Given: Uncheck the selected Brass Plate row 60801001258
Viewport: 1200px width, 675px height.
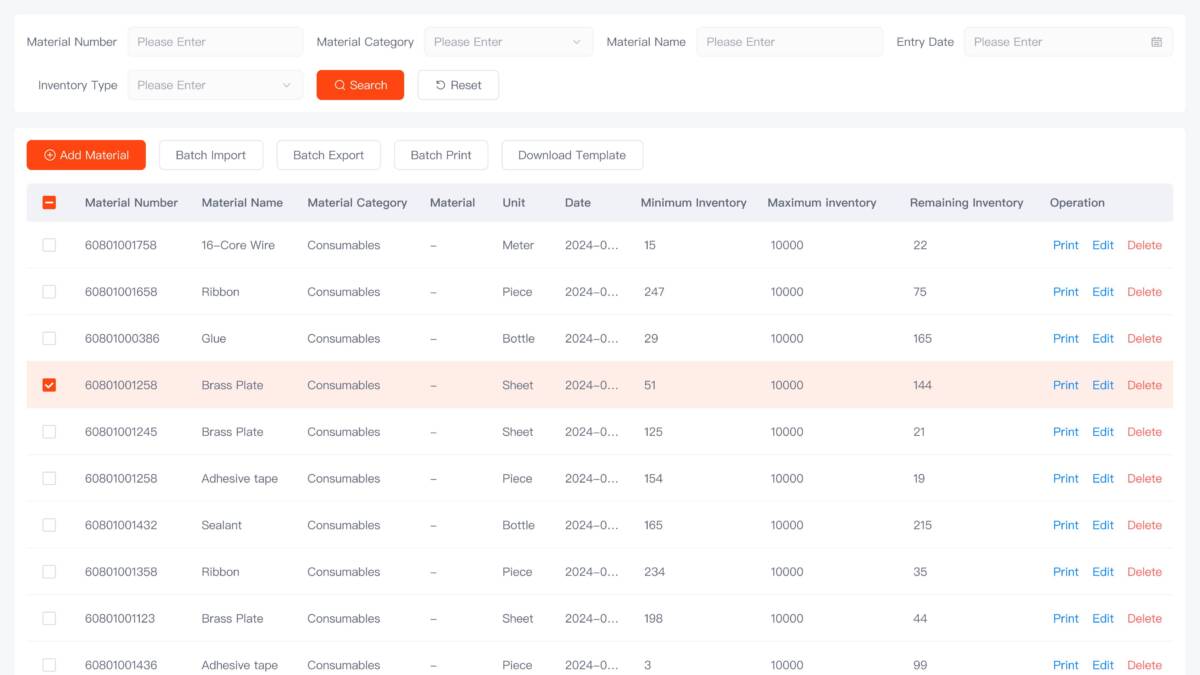Looking at the screenshot, I should [x=49, y=385].
